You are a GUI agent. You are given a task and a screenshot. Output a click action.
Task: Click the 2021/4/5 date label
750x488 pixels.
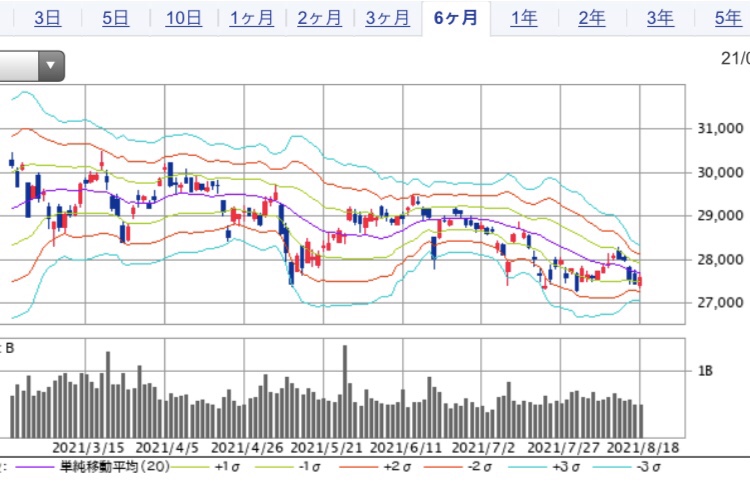[x=167, y=448]
